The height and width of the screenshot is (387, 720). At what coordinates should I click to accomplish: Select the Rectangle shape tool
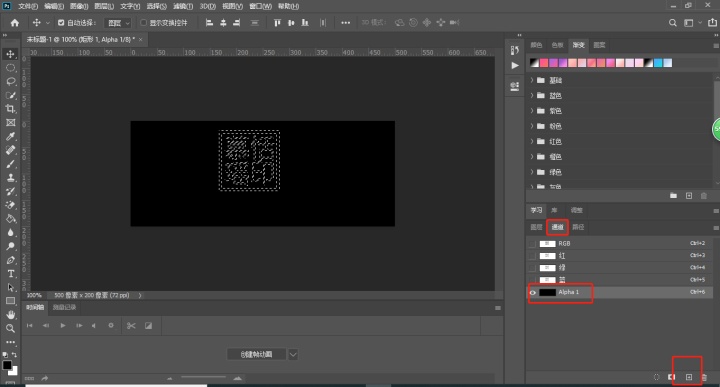(10, 301)
